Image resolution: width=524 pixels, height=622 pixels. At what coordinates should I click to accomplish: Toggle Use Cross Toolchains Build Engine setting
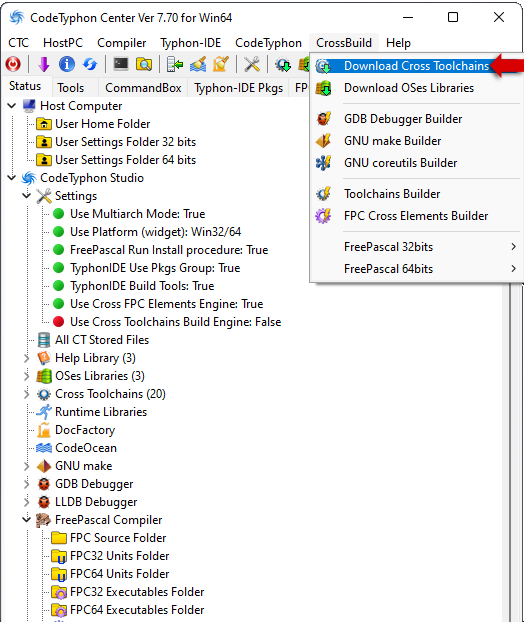pos(175,322)
